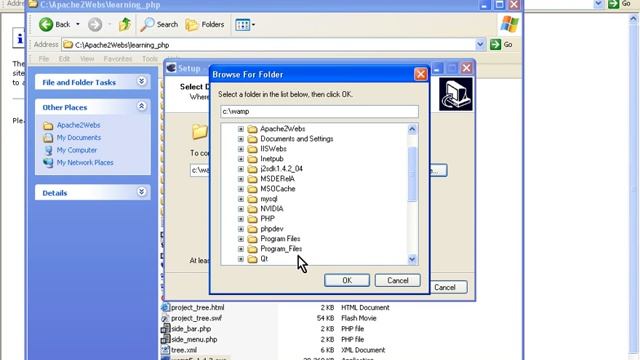The height and width of the screenshot is (360, 640).
Task: Go up one folder level icon
Action: (125, 24)
